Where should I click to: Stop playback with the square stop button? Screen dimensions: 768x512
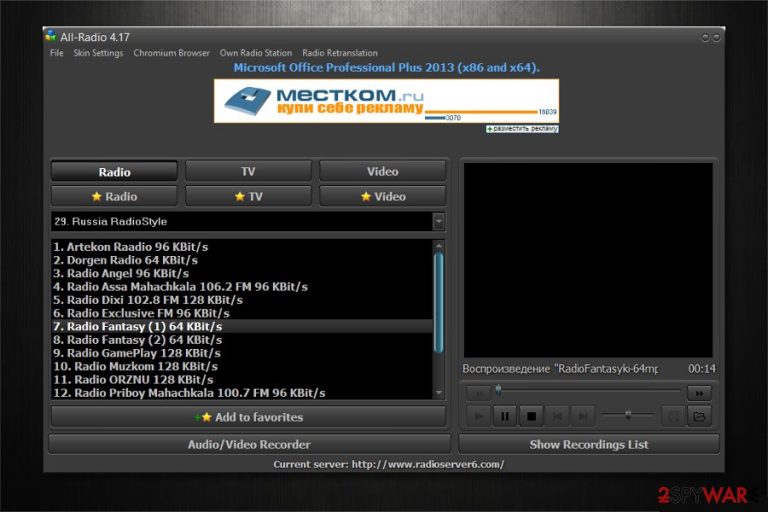(531, 416)
